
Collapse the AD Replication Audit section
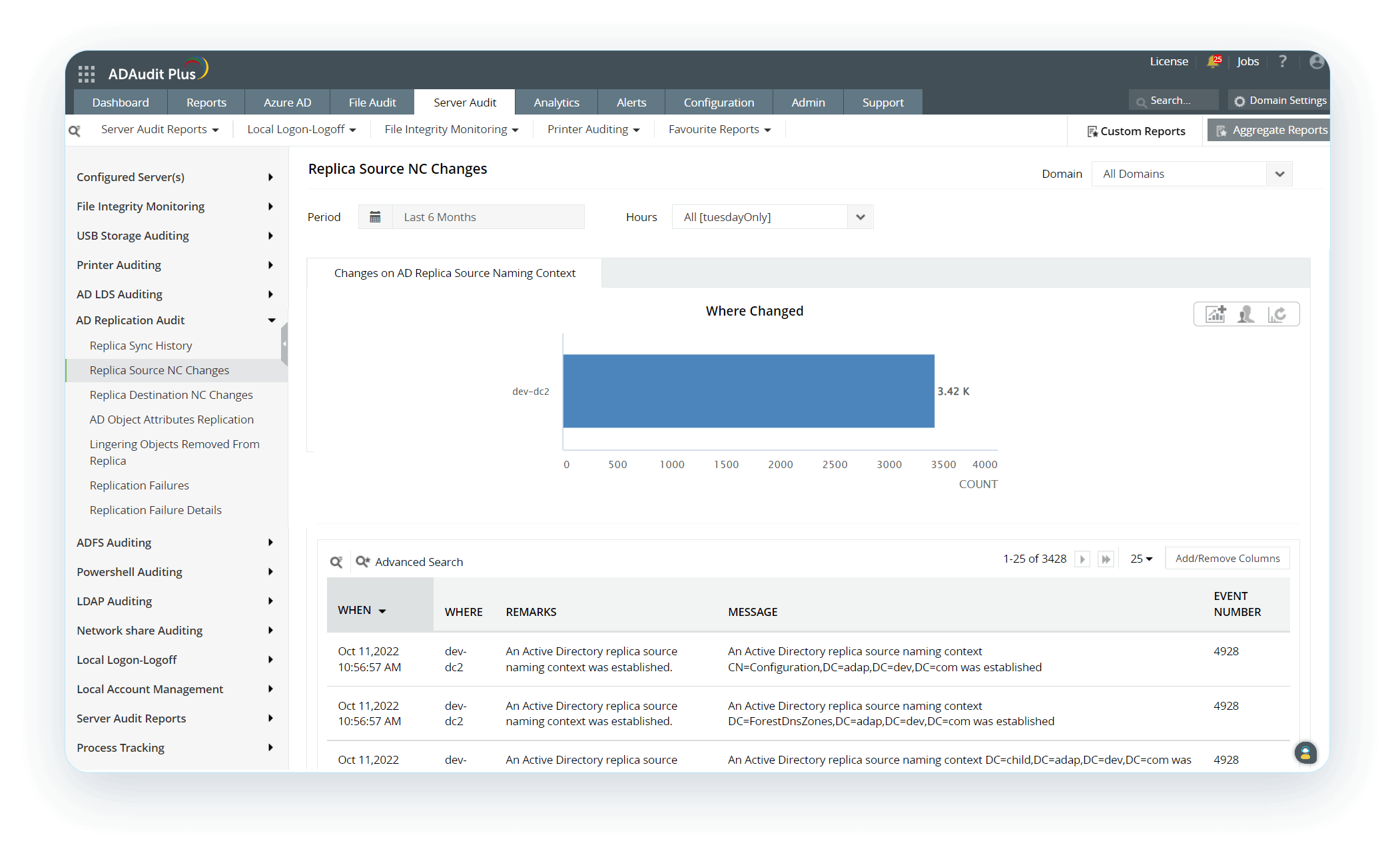click(x=272, y=320)
